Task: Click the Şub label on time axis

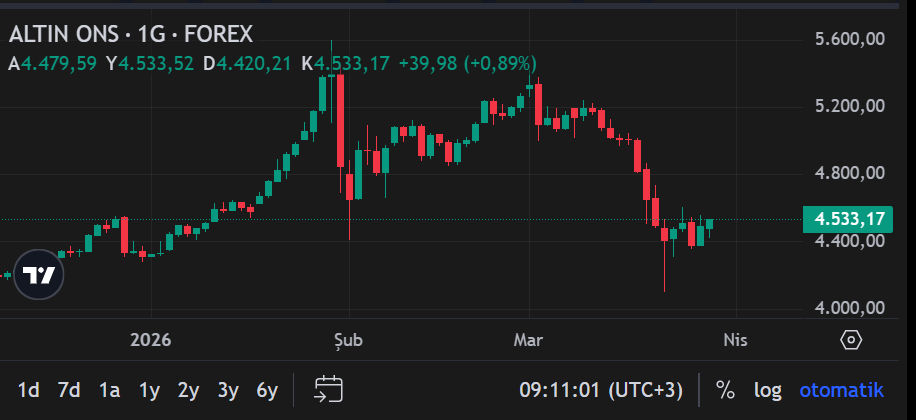Action: (348, 340)
